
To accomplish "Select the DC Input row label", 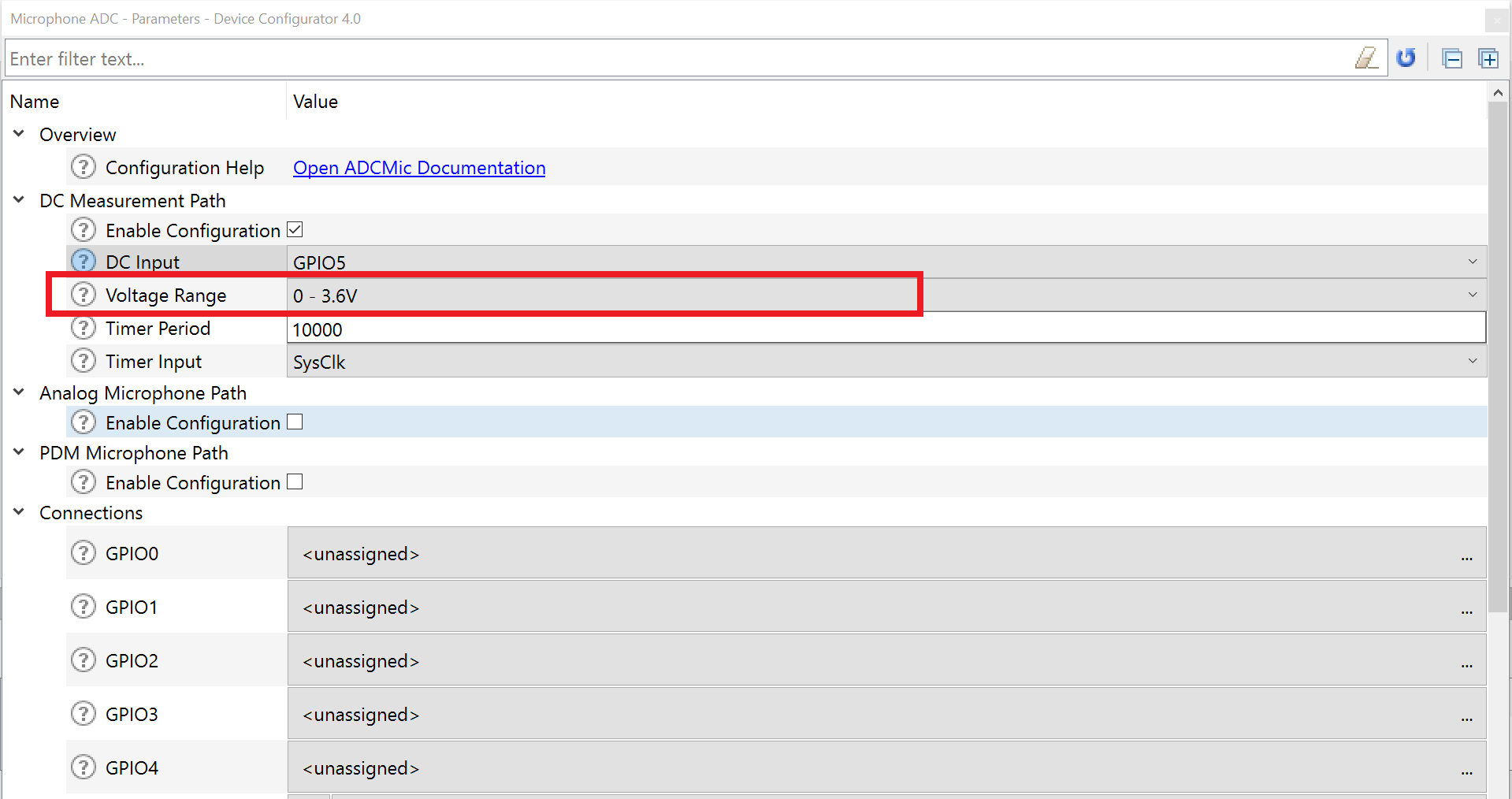I will tap(143, 262).
